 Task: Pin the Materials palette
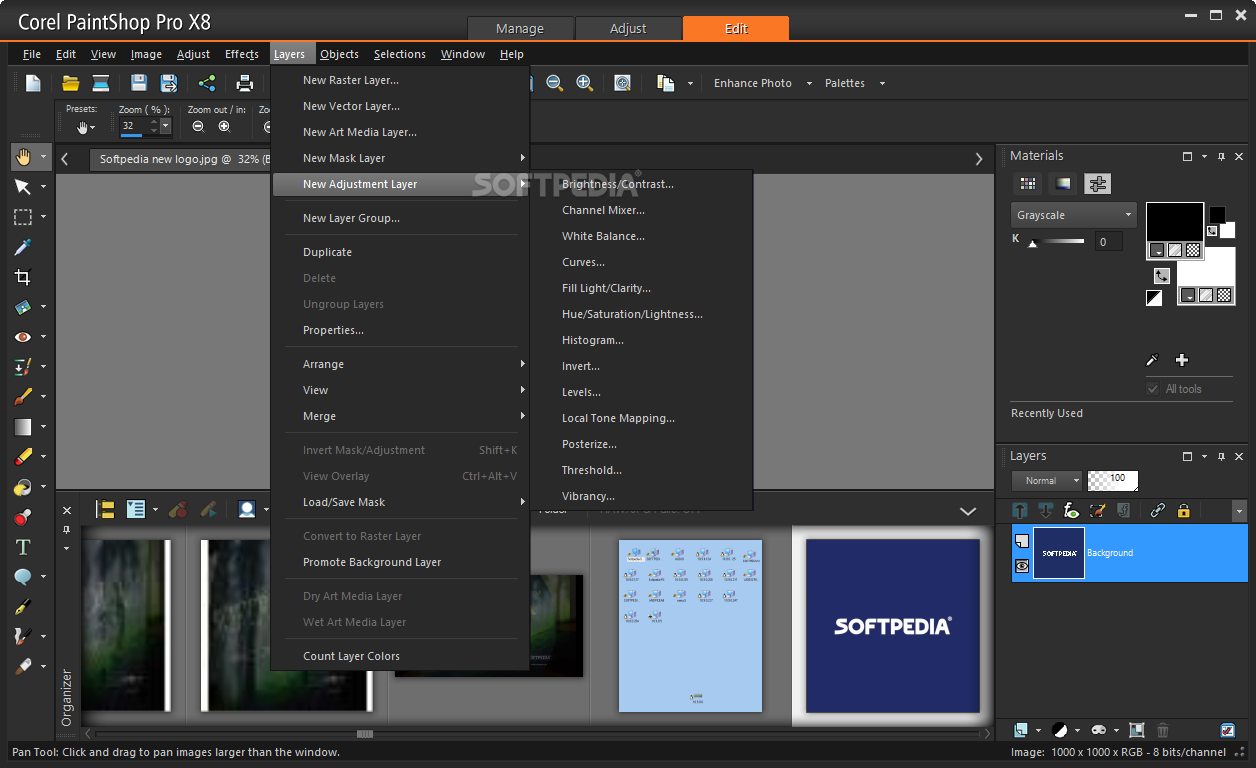pos(1221,157)
